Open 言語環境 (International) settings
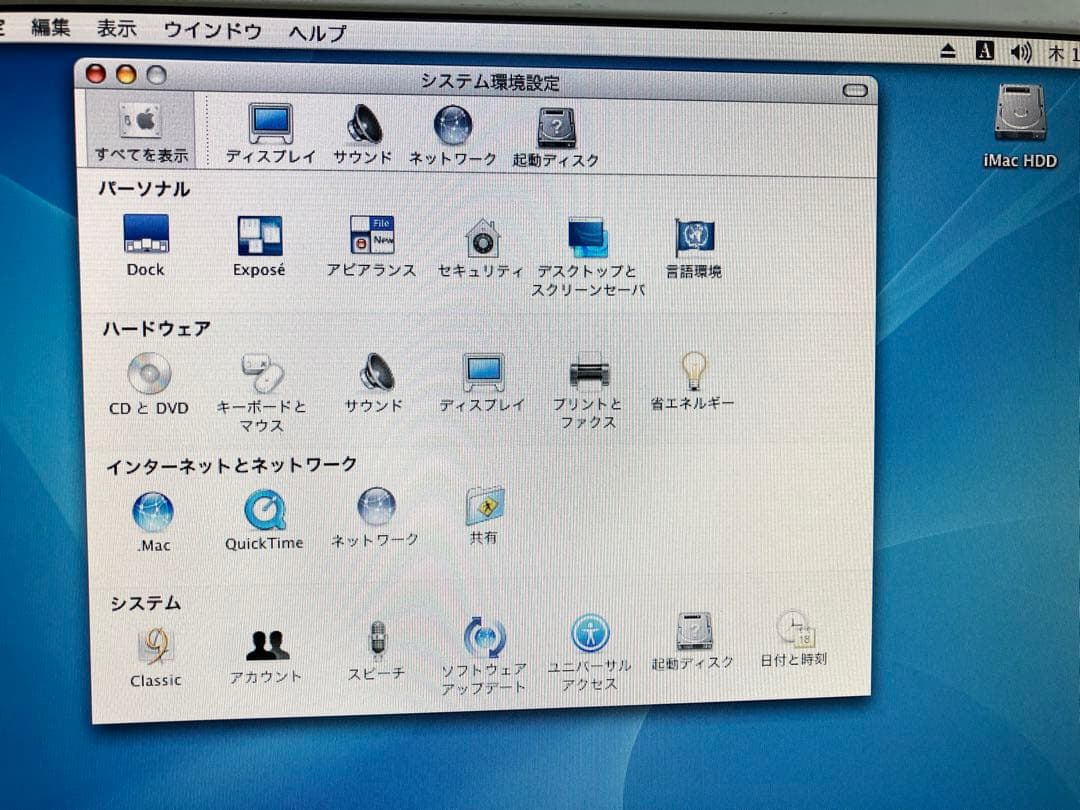The height and width of the screenshot is (810, 1080). 694,238
